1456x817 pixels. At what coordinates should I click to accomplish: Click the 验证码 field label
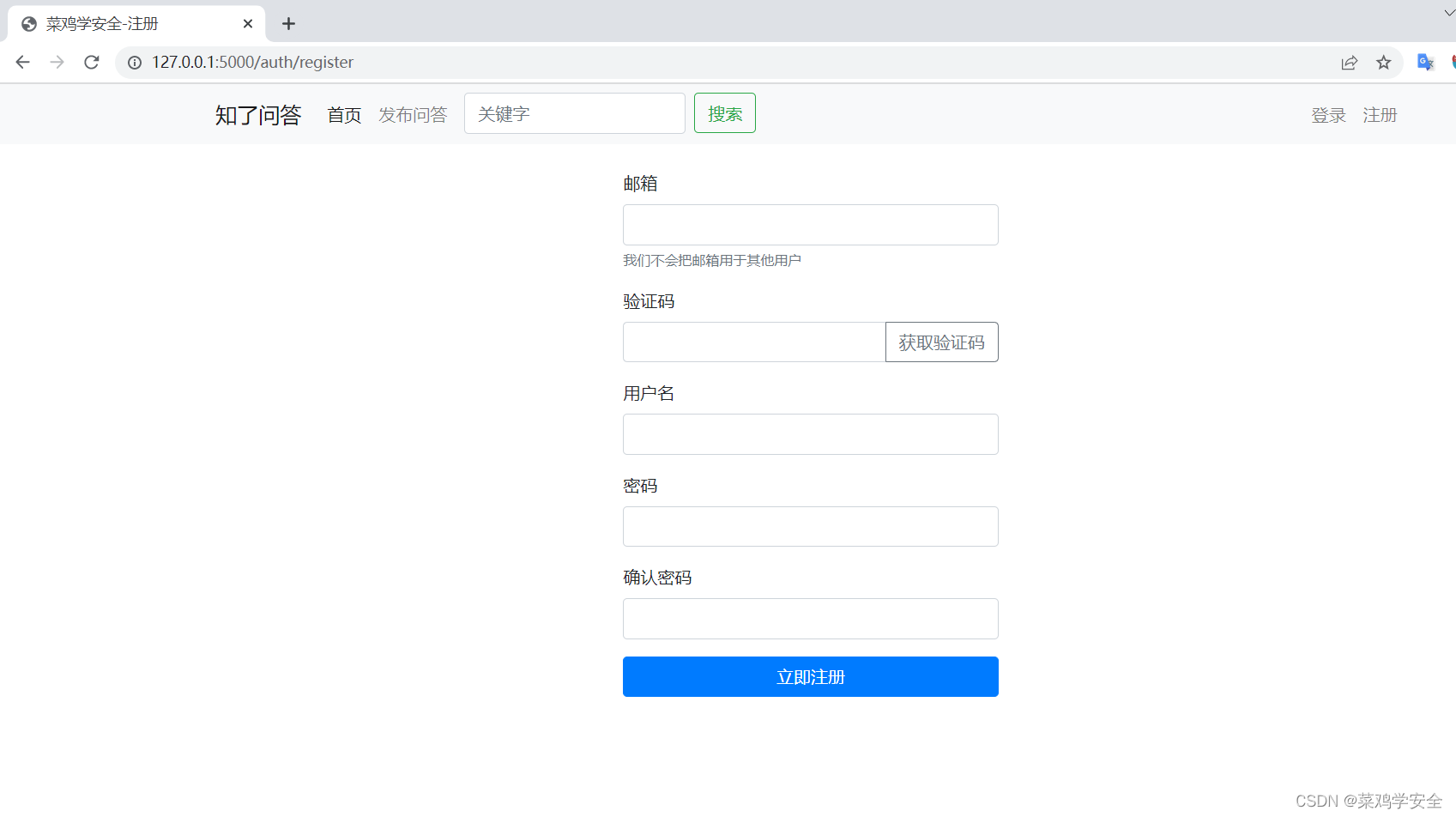(649, 301)
